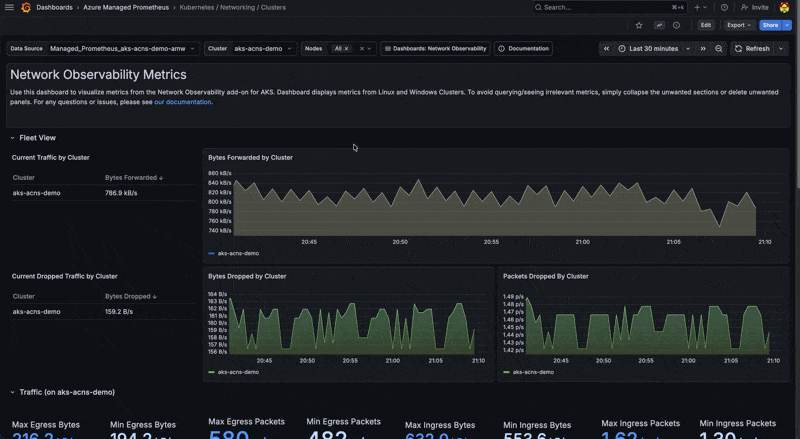Navigate to Dashboards breadcrumb
This screenshot has width=800, height=439.
click(54, 7)
